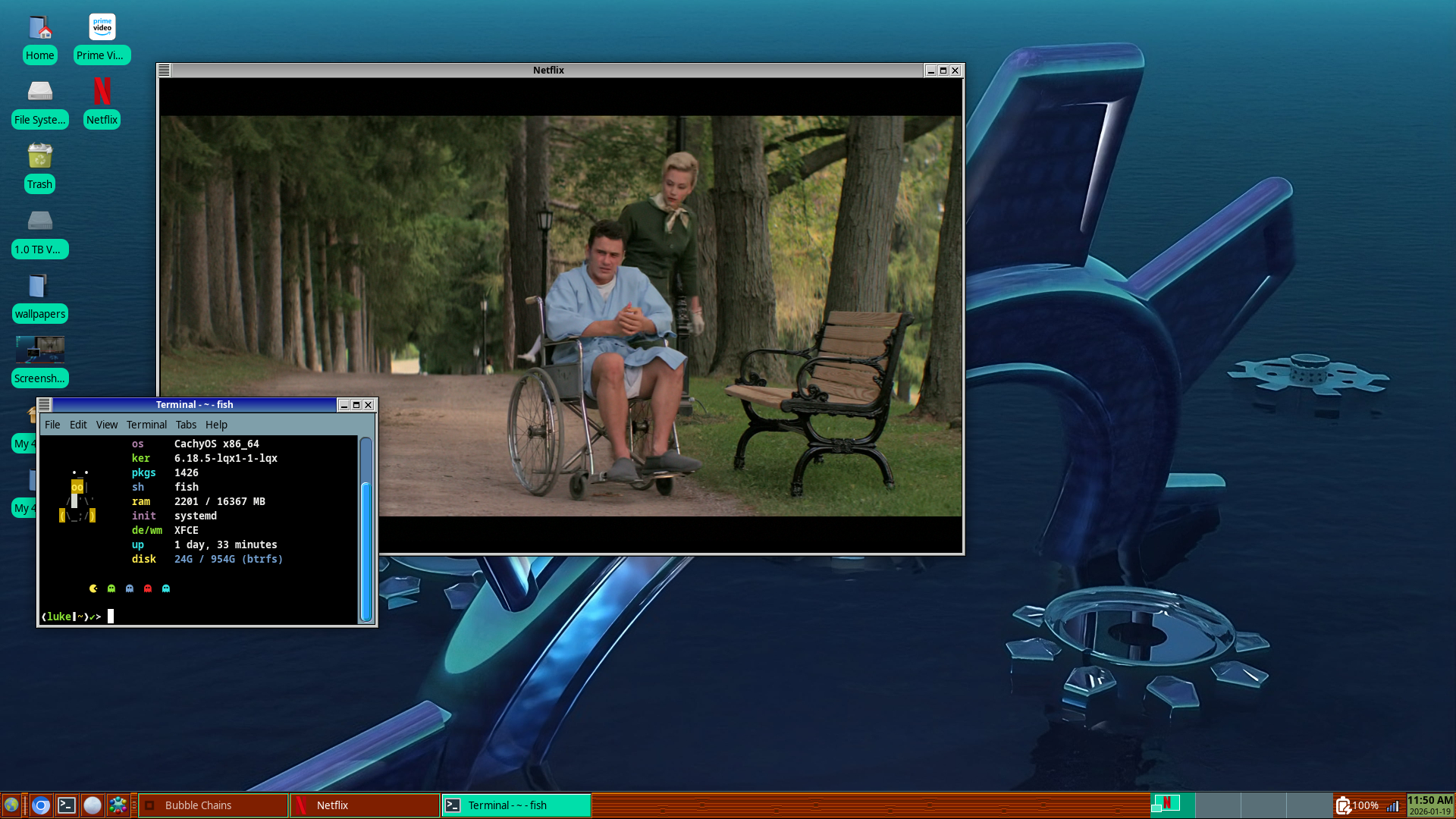Click the network signal strength icon
This screenshot has width=1456, height=819.
[1393, 805]
